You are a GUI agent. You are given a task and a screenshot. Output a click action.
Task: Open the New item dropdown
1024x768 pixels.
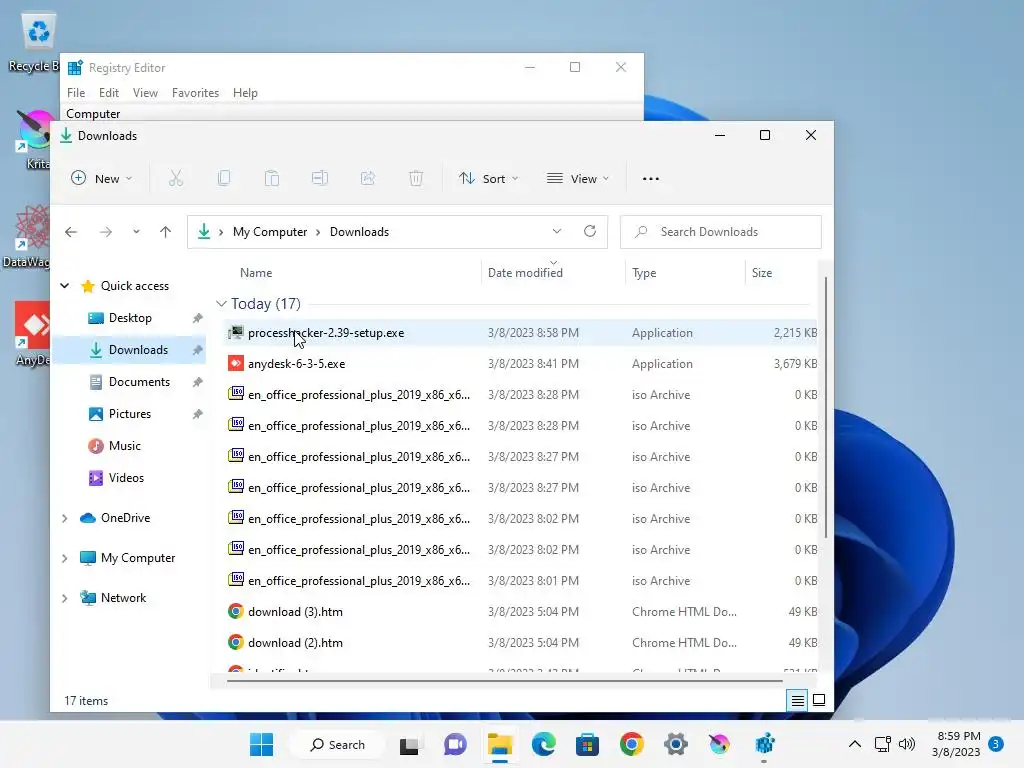(x=102, y=178)
